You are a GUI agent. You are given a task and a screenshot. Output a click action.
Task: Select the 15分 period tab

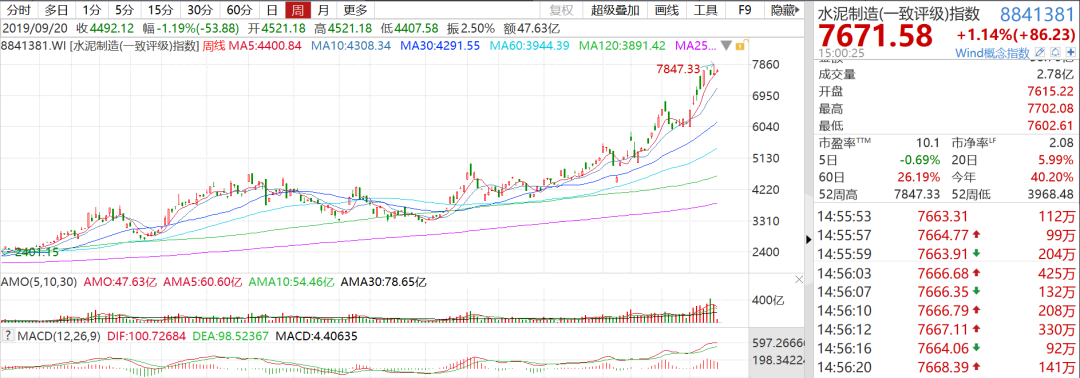(160, 10)
